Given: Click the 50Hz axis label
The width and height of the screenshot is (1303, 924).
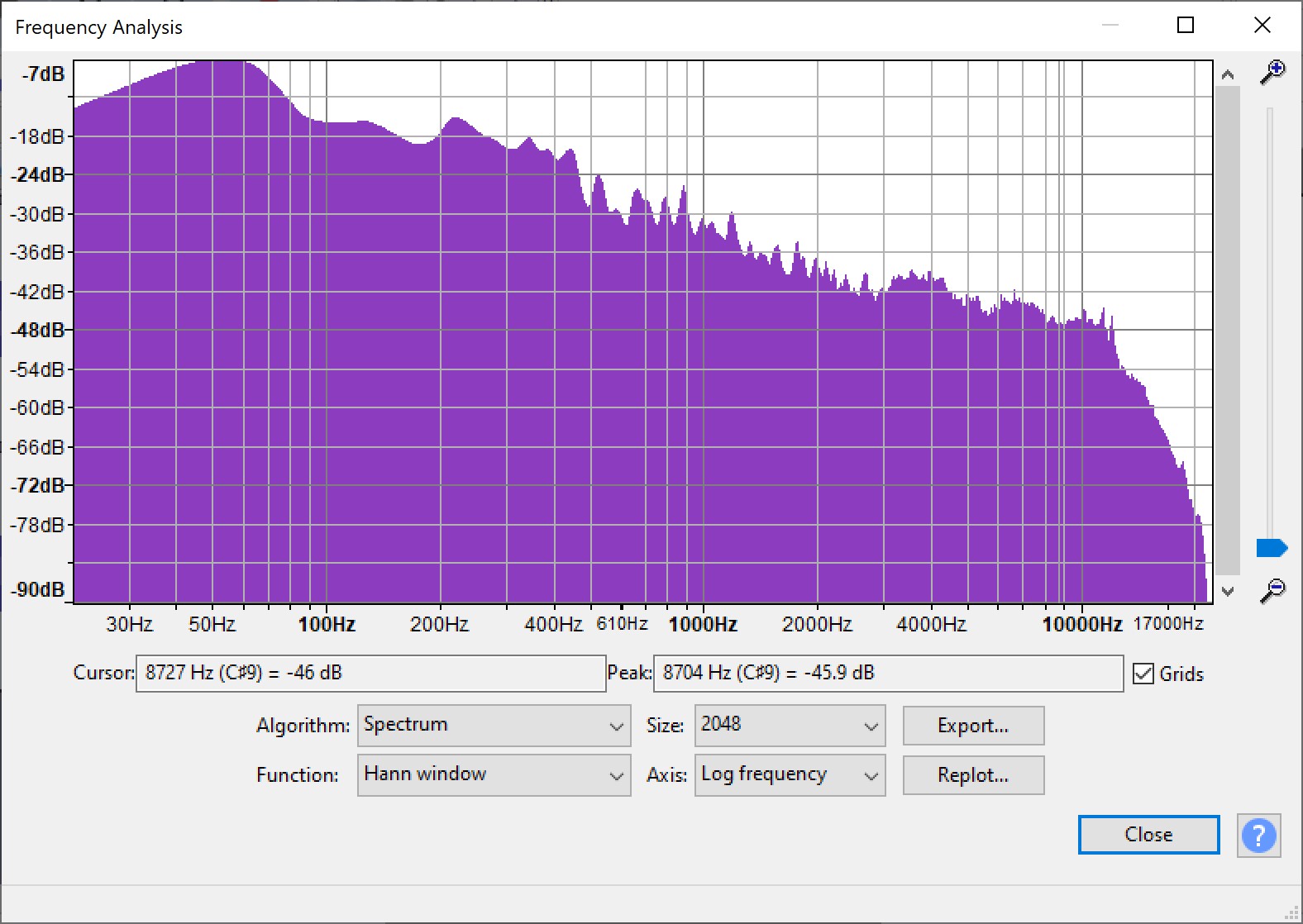Looking at the screenshot, I should pos(212,624).
